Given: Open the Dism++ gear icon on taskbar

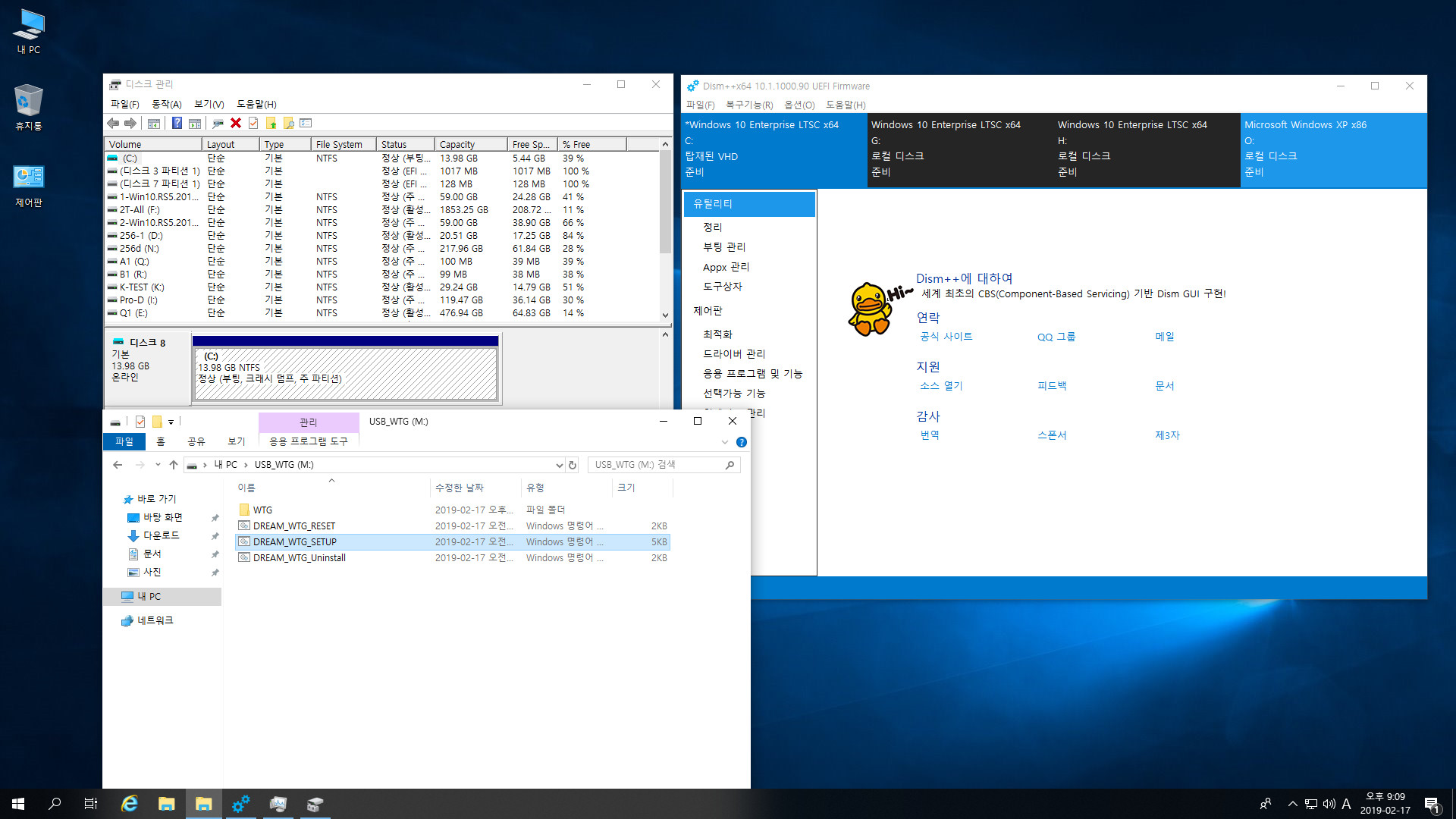Looking at the screenshot, I should (x=241, y=804).
